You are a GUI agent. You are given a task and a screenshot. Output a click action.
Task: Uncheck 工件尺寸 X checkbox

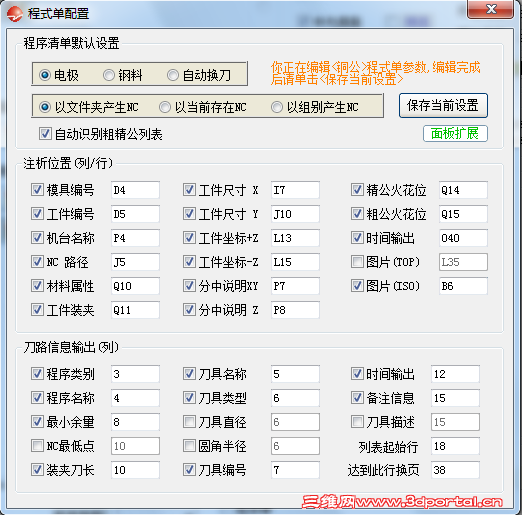point(189,190)
